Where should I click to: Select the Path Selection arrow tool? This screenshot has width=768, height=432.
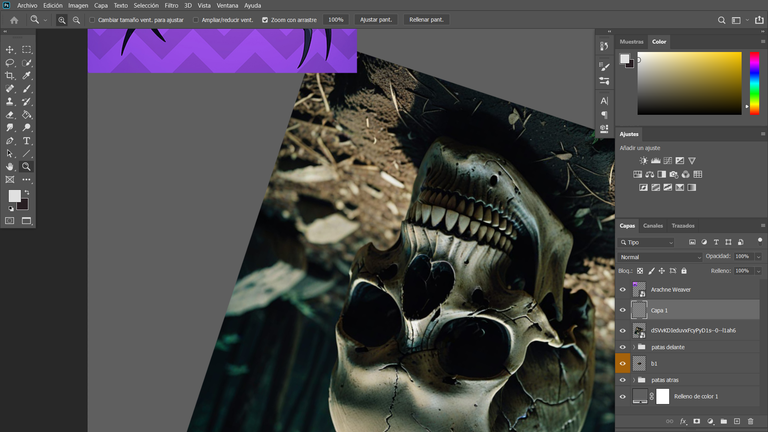[9, 153]
